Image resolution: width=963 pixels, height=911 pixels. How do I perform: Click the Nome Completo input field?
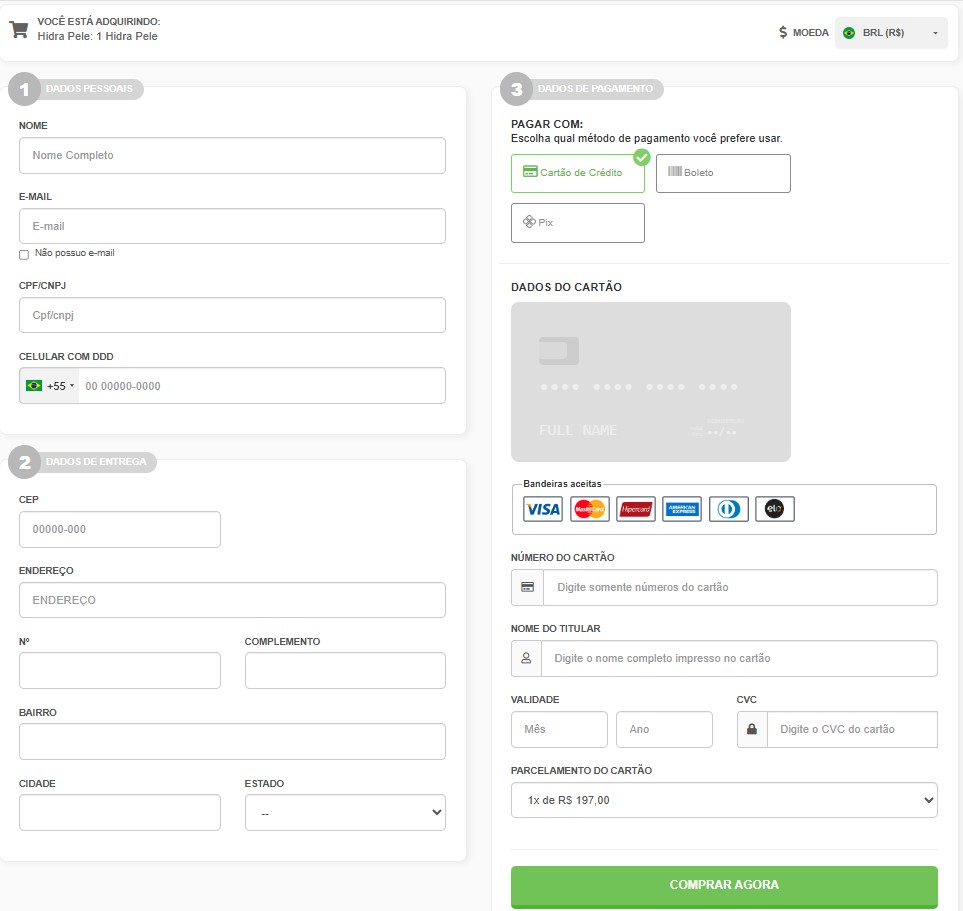point(232,156)
